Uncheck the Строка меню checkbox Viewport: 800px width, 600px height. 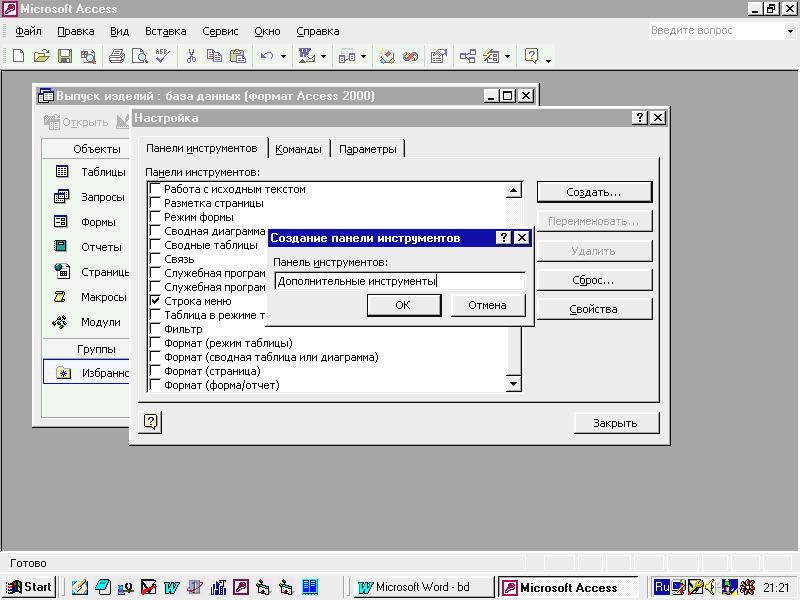[155, 301]
